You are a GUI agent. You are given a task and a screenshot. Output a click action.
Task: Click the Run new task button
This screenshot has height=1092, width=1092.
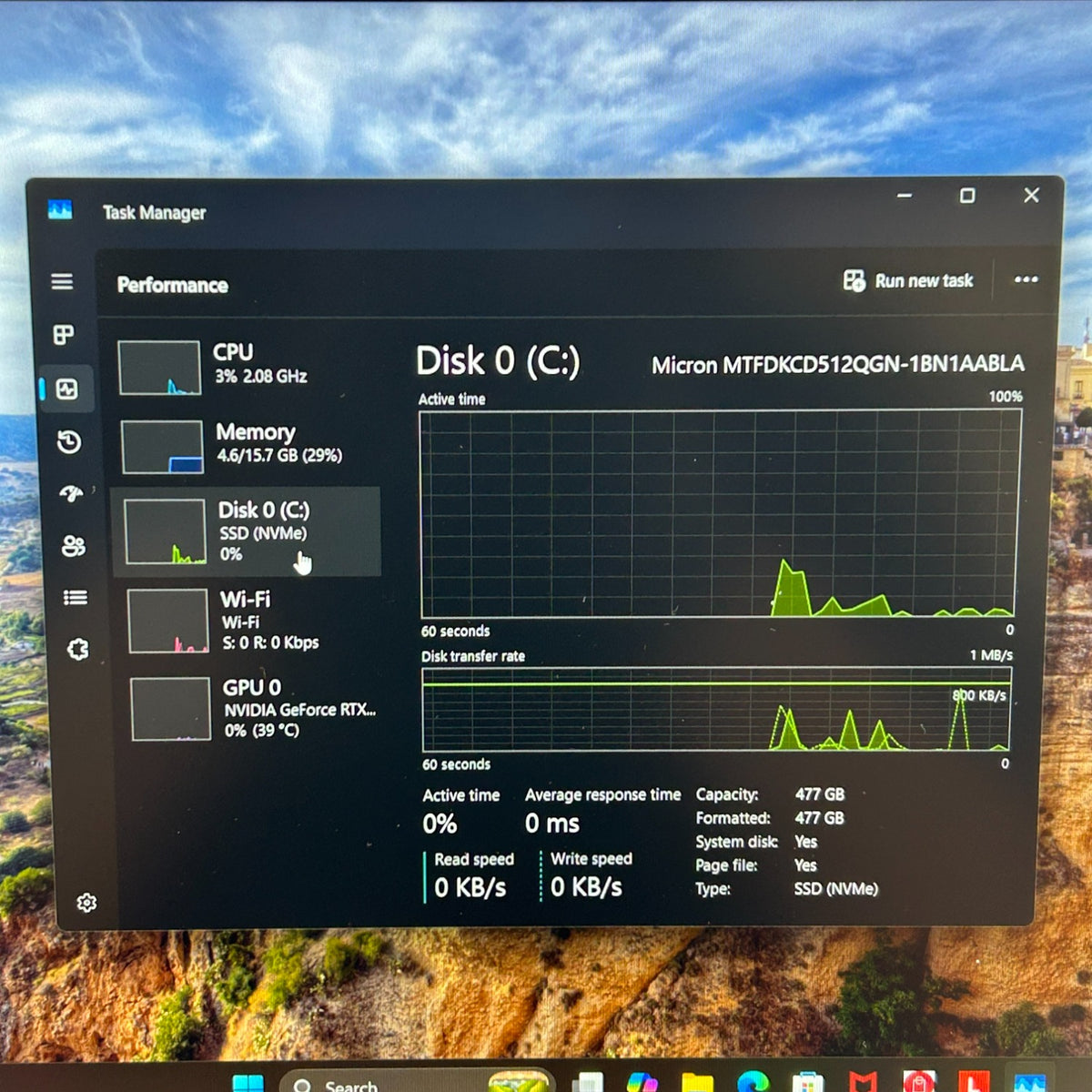(908, 280)
